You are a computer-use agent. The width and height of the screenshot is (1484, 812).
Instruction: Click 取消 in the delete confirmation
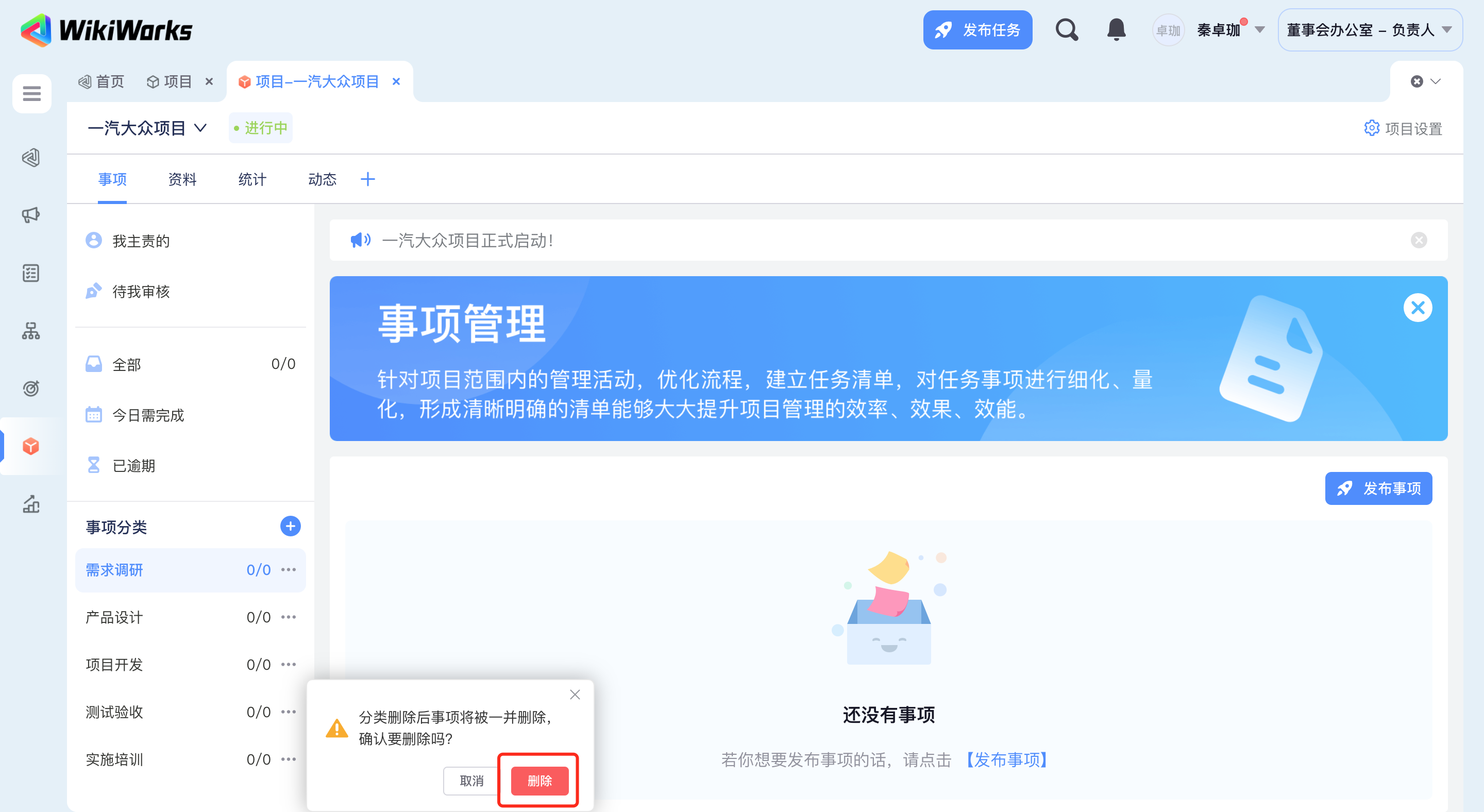470,781
